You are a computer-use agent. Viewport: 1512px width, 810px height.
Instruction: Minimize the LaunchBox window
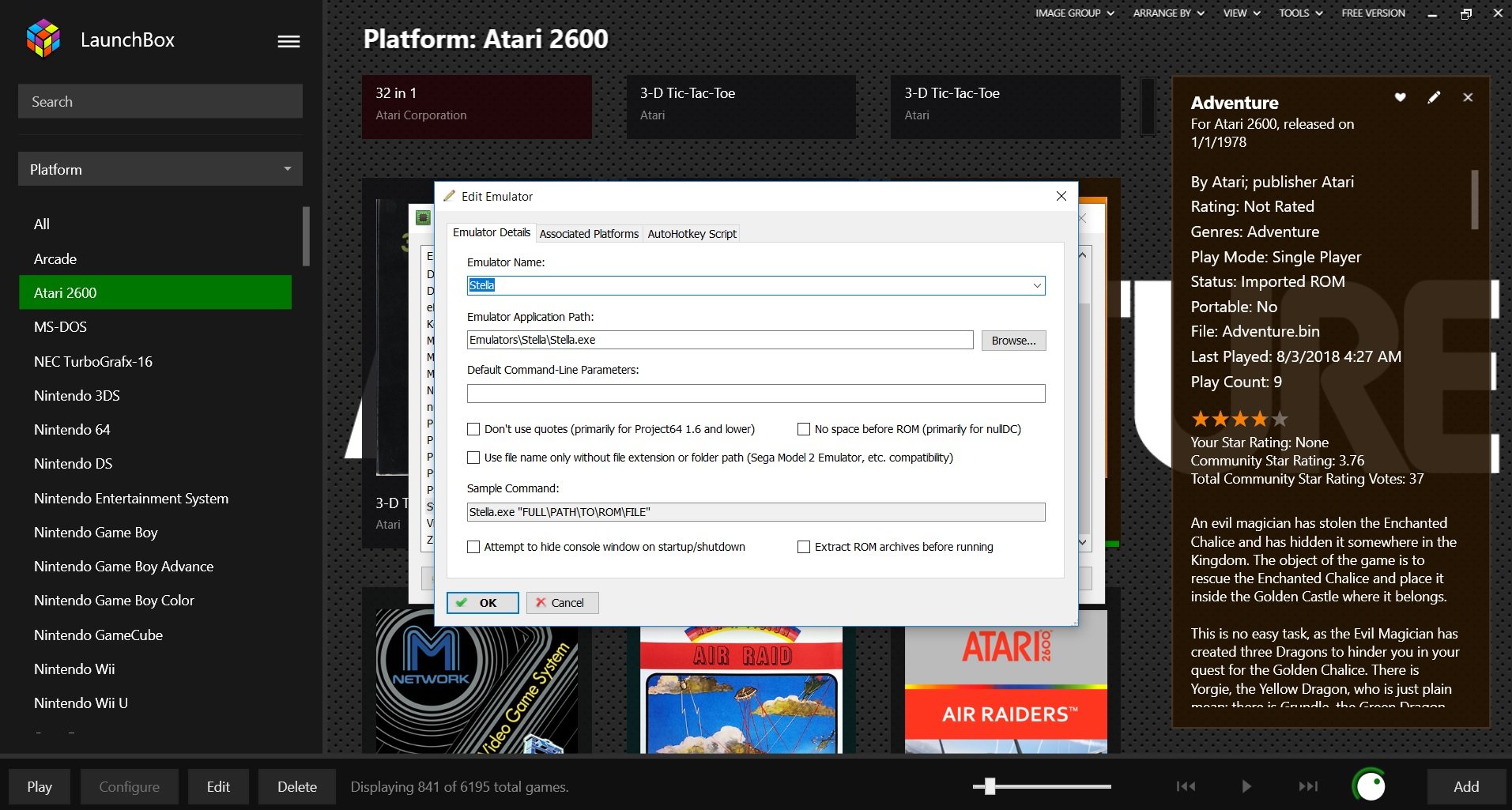tap(1432, 13)
